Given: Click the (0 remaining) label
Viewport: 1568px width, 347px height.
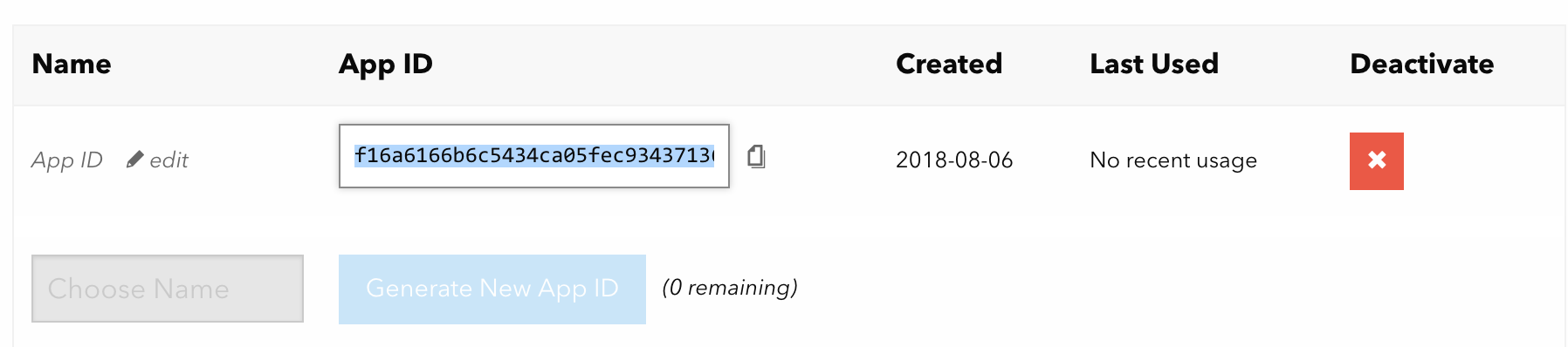Looking at the screenshot, I should (730, 288).
